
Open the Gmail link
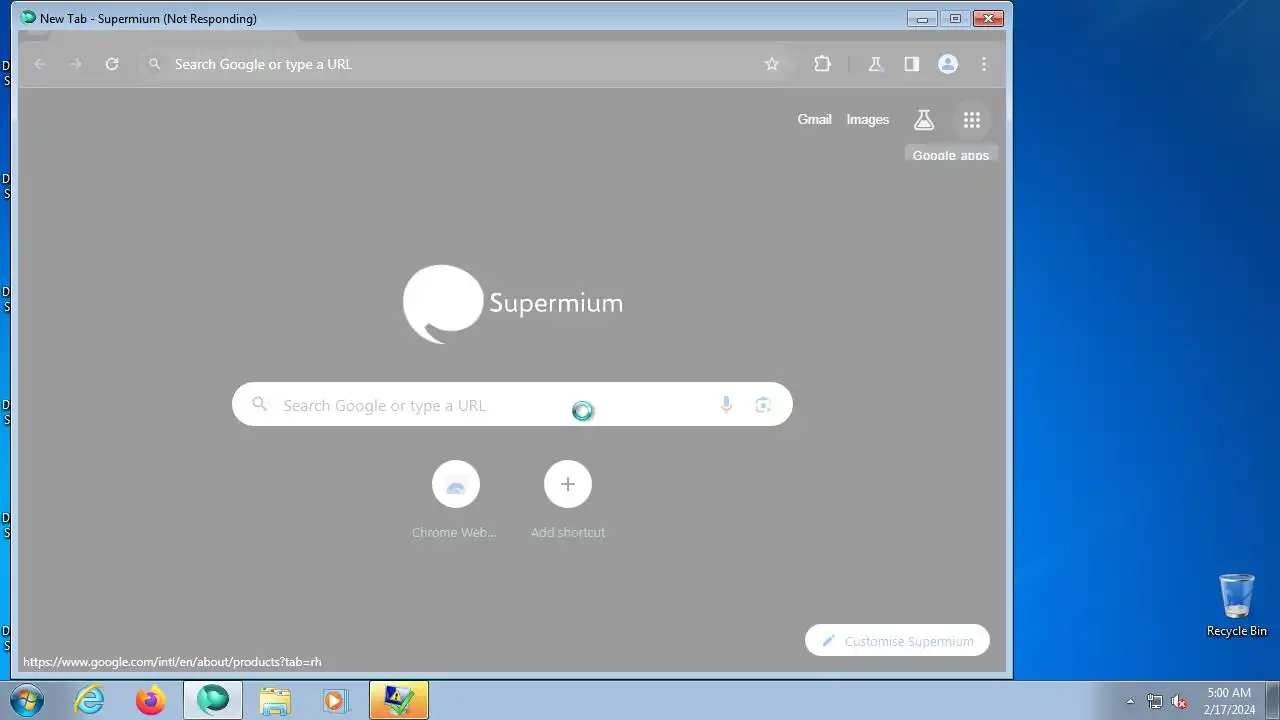pyautogui.click(x=814, y=119)
